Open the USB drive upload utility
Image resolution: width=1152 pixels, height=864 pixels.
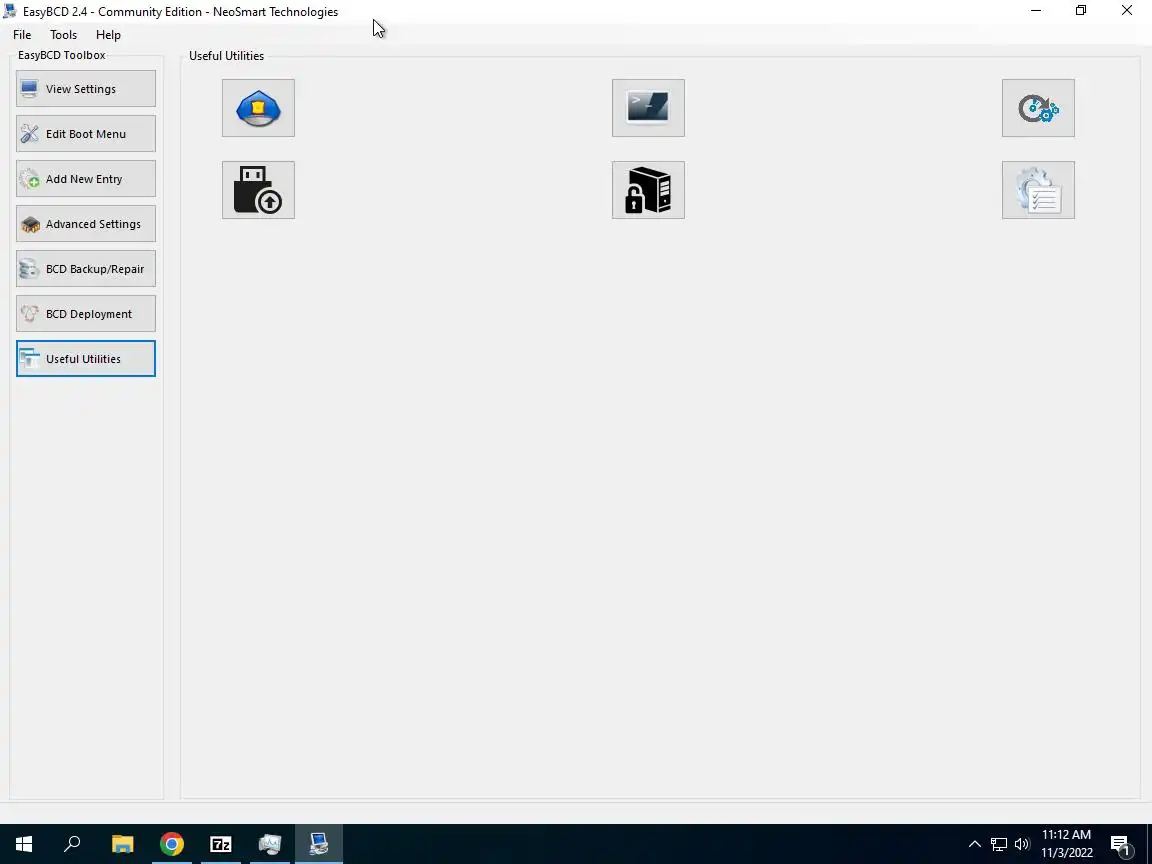[x=258, y=190]
